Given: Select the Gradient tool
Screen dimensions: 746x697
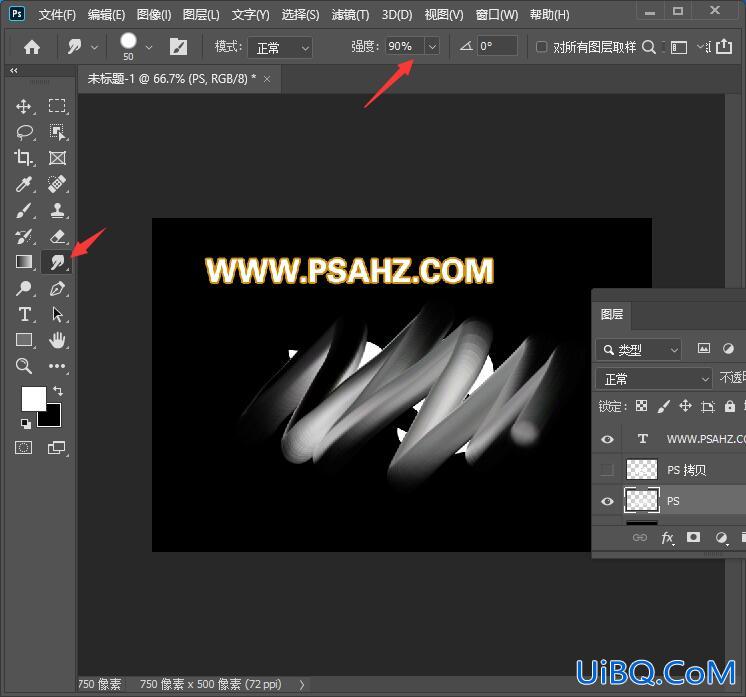Looking at the screenshot, I should tap(24, 262).
